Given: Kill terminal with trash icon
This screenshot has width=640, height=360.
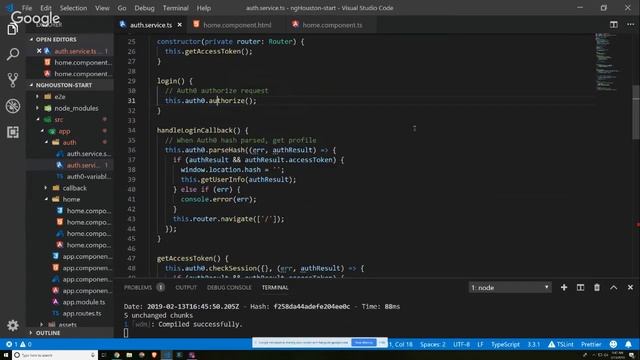Looking at the screenshot, I should click(x=597, y=287).
